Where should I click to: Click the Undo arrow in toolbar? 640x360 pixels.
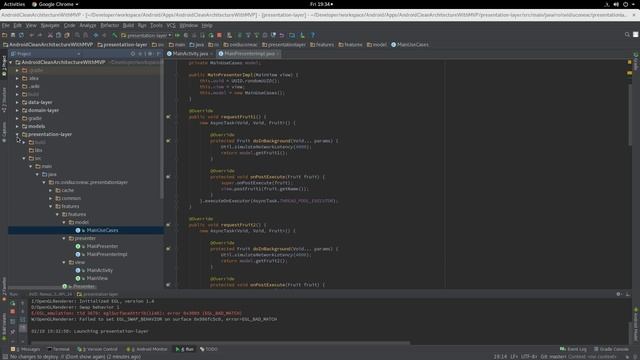click(31, 36)
